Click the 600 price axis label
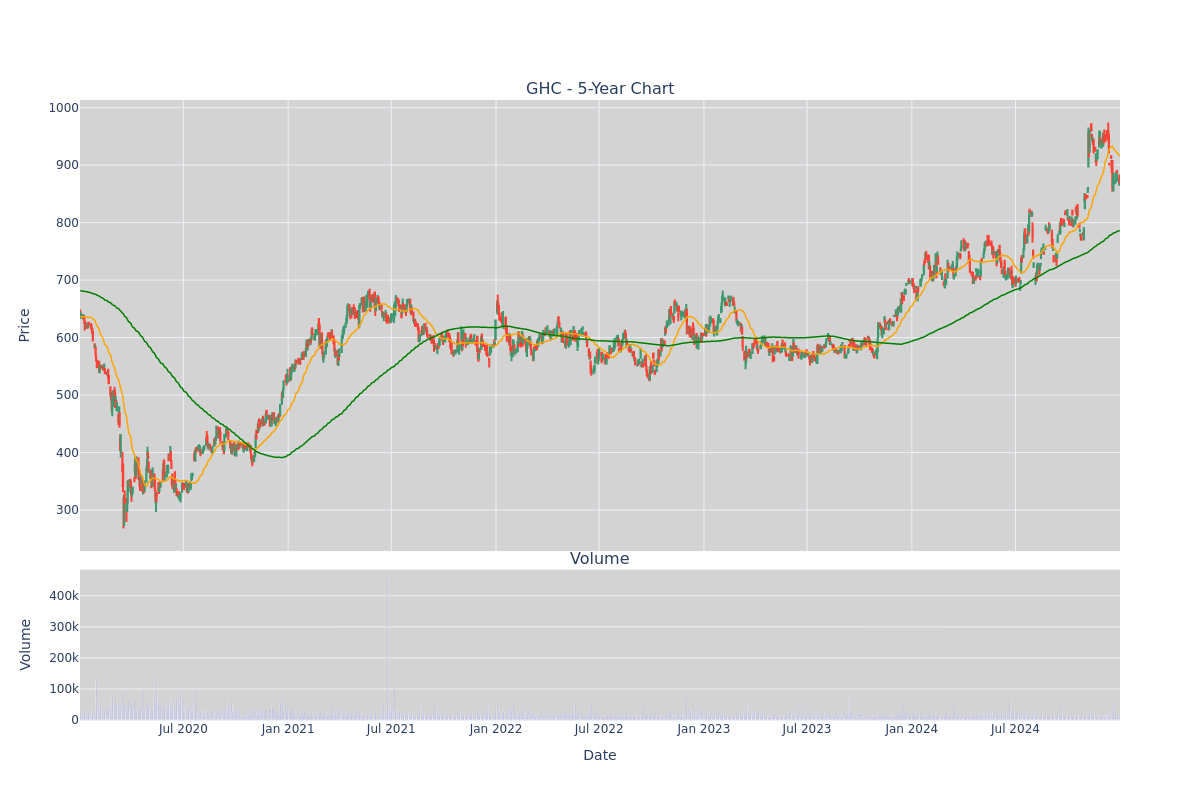Image resolution: width=1200 pixels, height=800 pixels. tap(66, 338)
